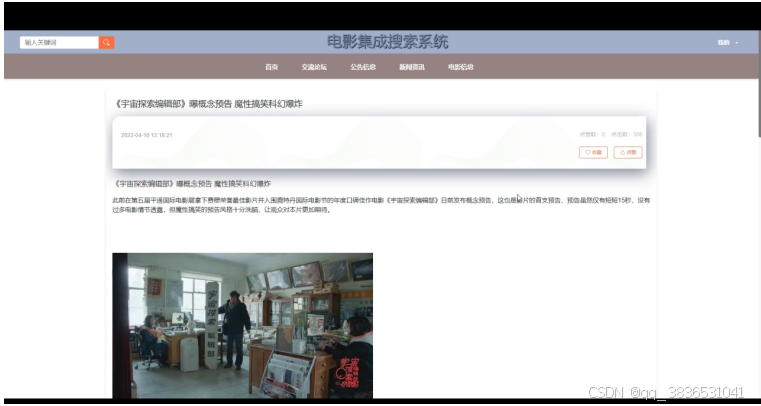Click the article body paragraph text

click(x=381, y=205)
